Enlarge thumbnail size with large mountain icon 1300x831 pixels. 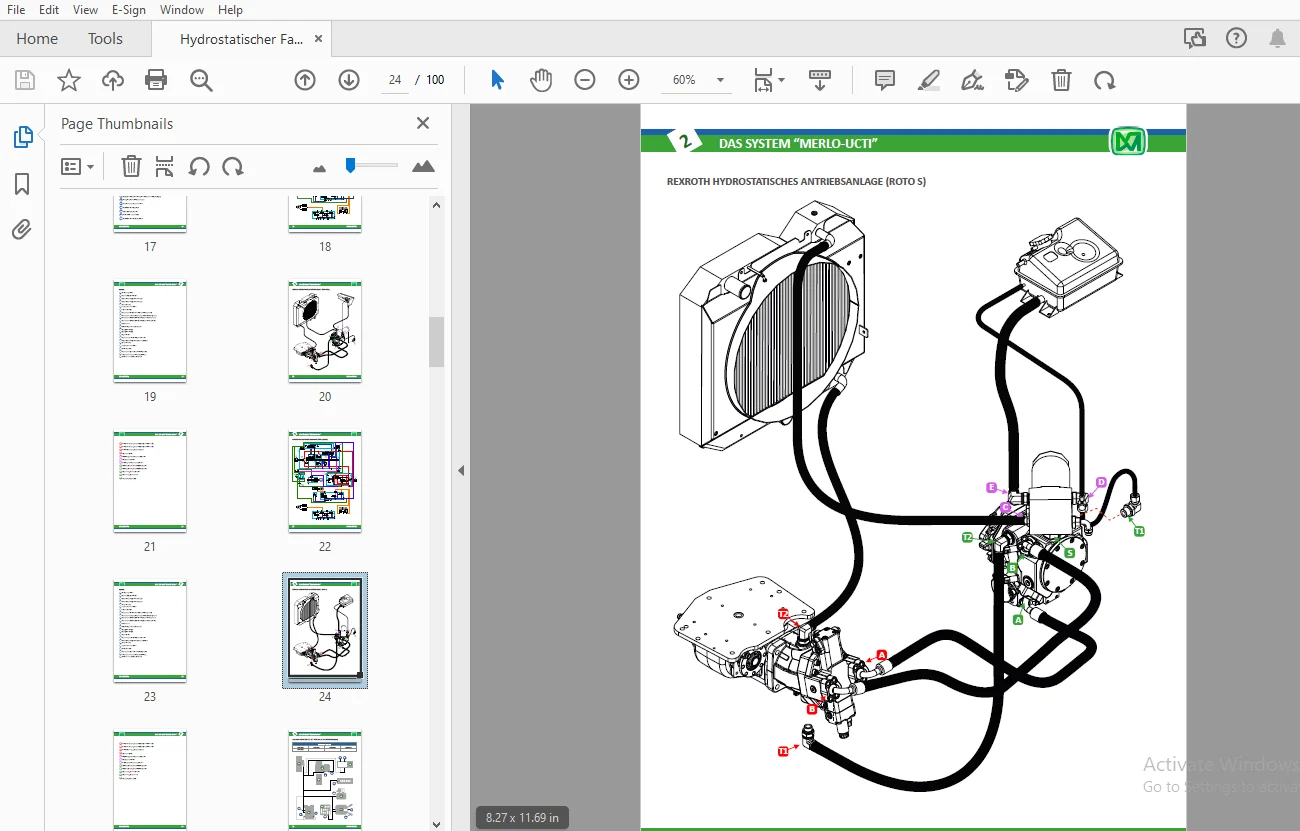pyautogui.click(x=423, y=166)
